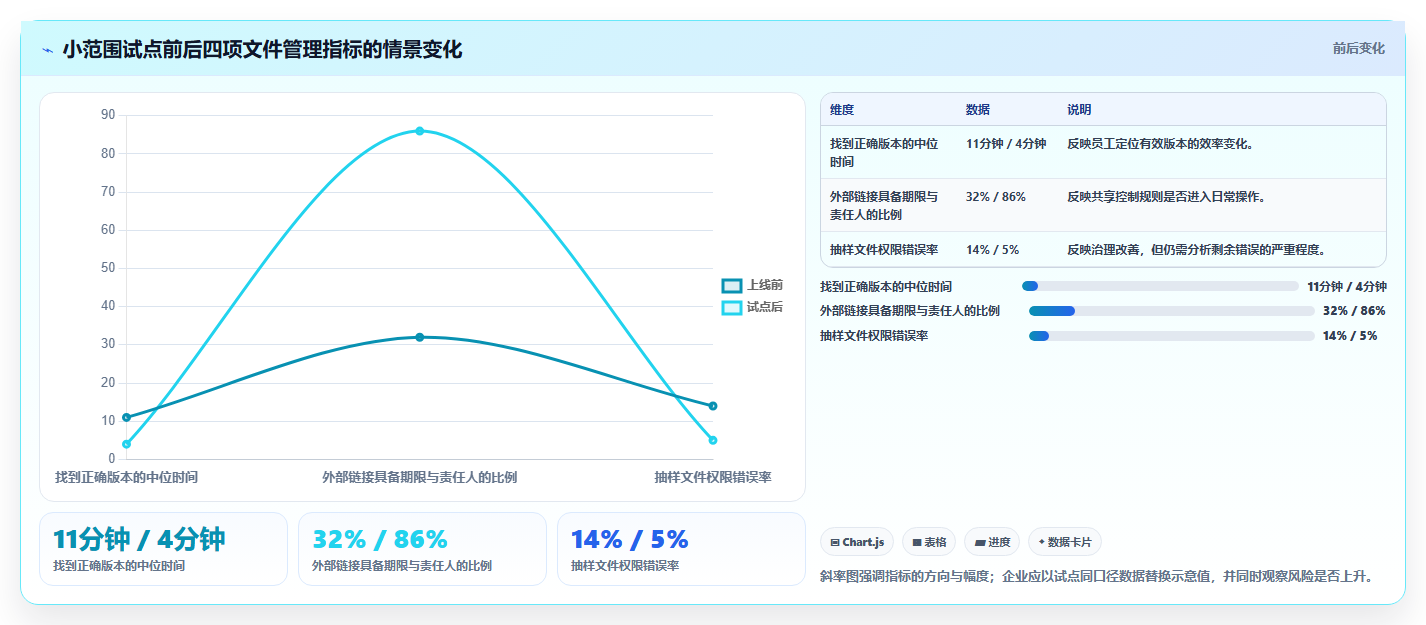Click the 试点后 point above 找到正确版本的中位时间
The width and height of the screenshot is (1426, 625).
click(126, 444)
